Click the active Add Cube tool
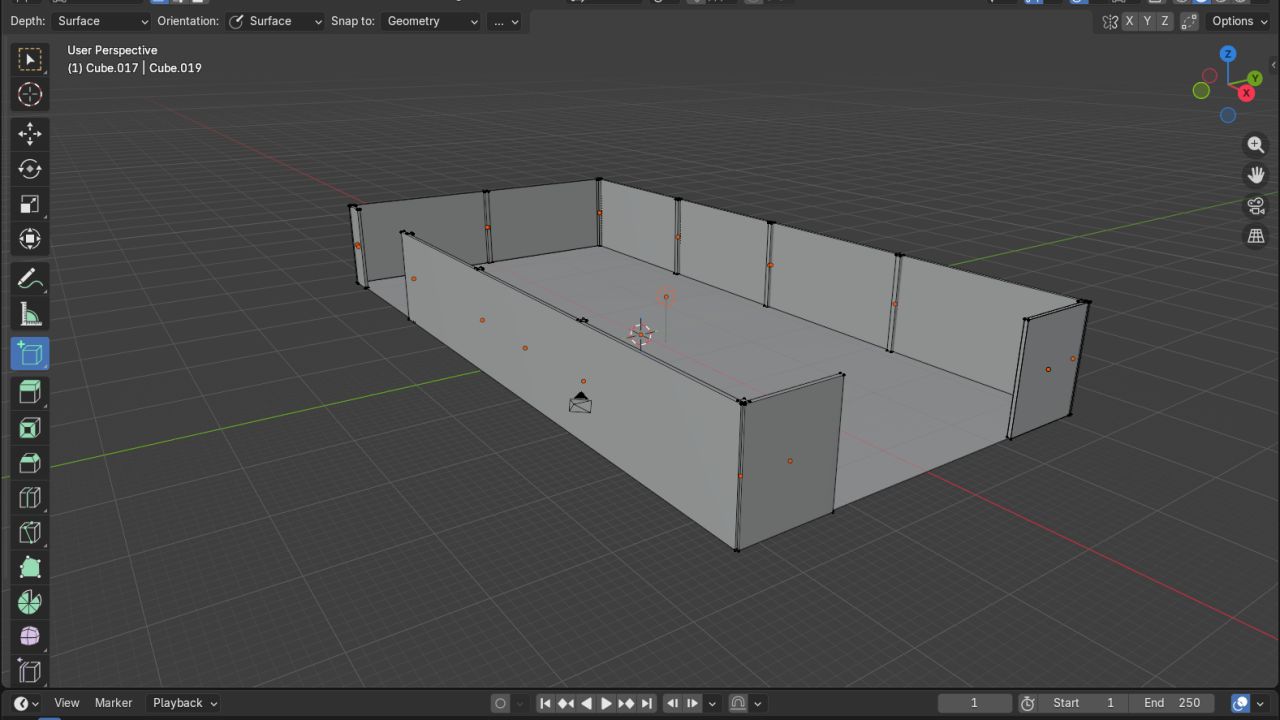The width and height of the screenshot is (1280, 720). [30, 354]
